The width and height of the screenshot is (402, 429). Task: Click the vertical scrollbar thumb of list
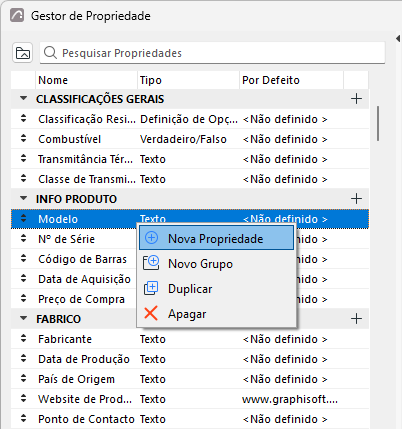pos(378,123)
